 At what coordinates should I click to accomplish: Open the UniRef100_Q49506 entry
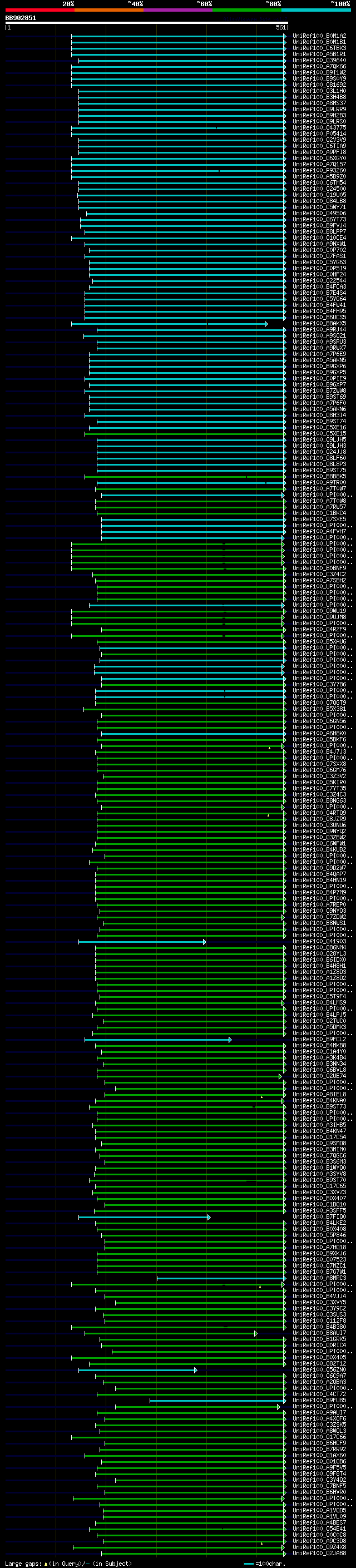click(x=319, y=214)
